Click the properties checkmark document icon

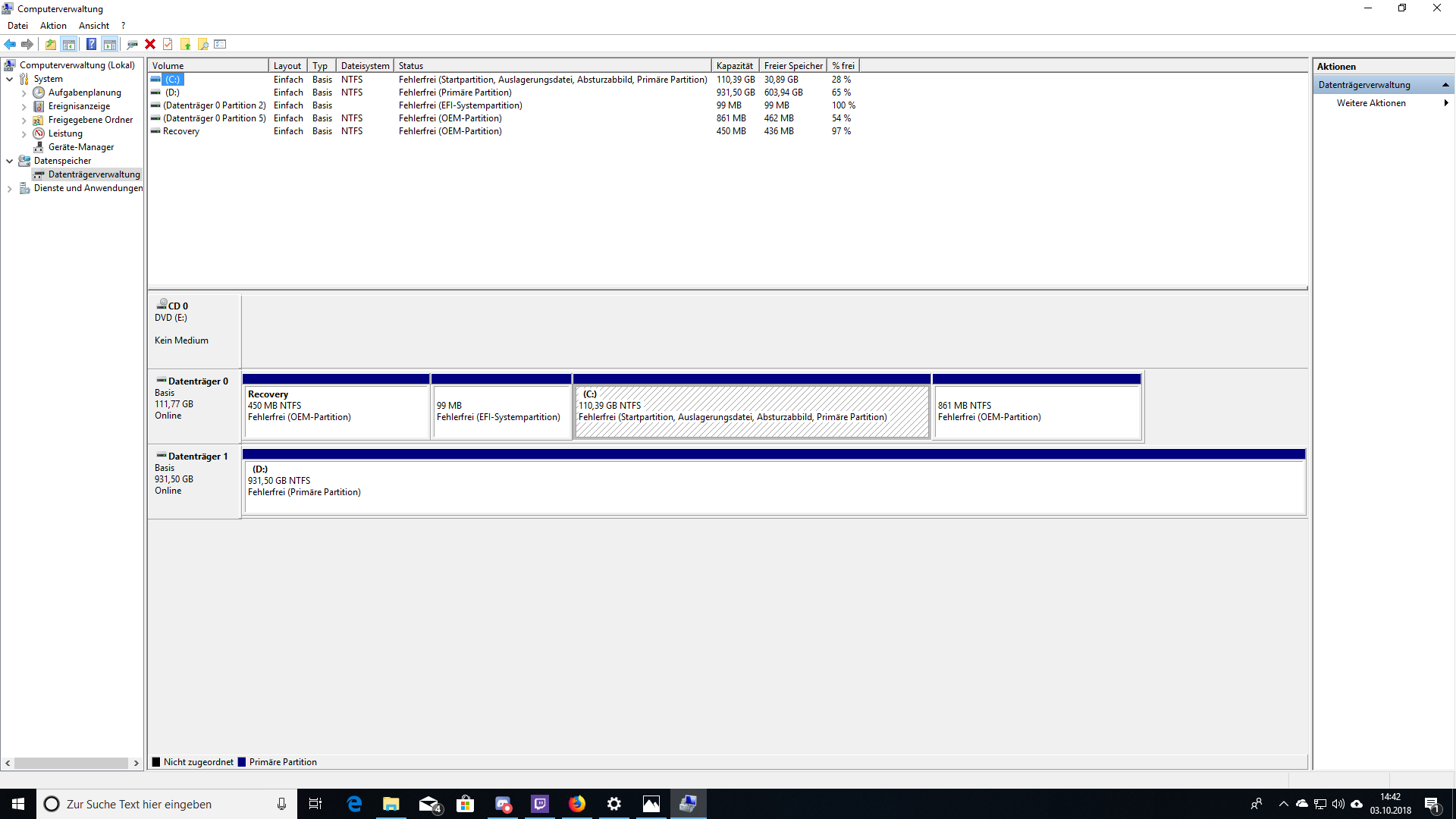pos(168,44)
